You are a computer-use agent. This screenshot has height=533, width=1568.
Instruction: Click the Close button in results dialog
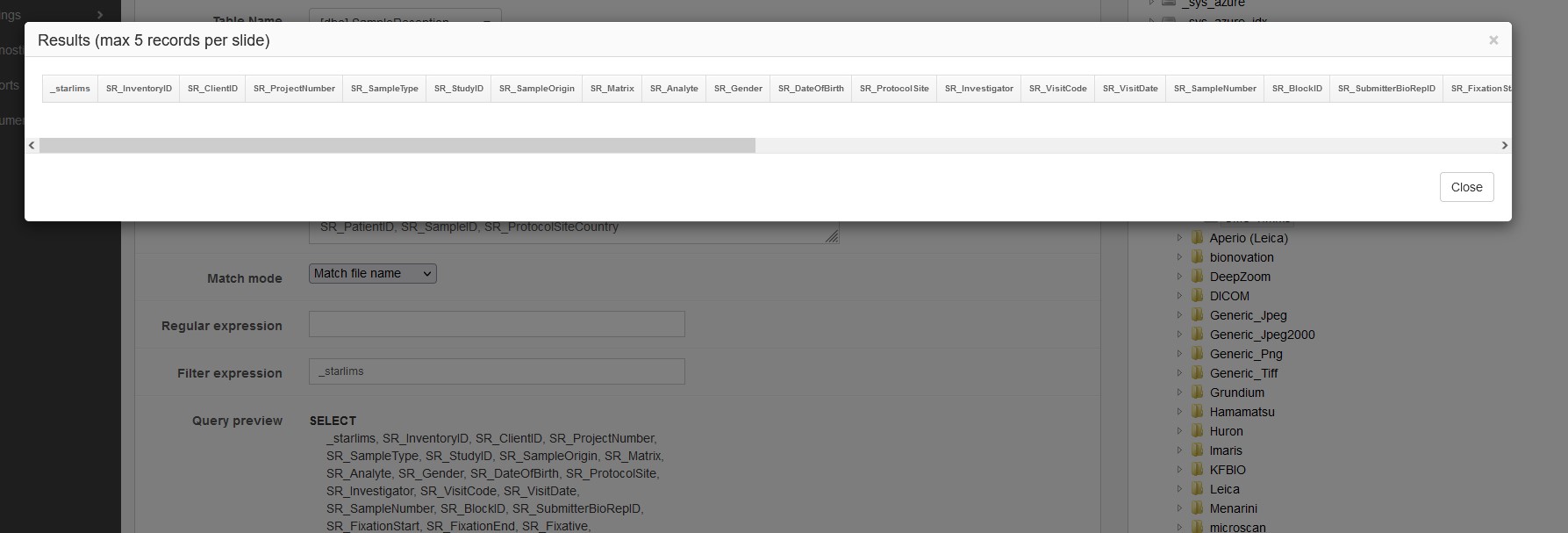tap(1466, 187)
